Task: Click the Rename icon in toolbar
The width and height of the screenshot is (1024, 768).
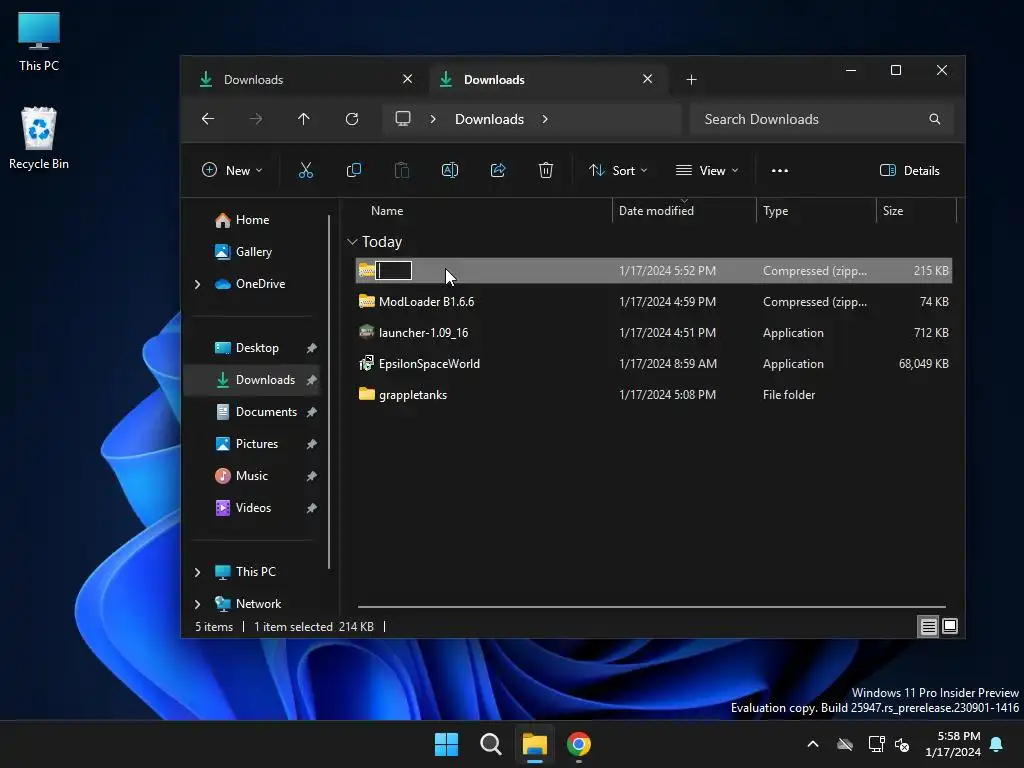Action: coord(449,170)
